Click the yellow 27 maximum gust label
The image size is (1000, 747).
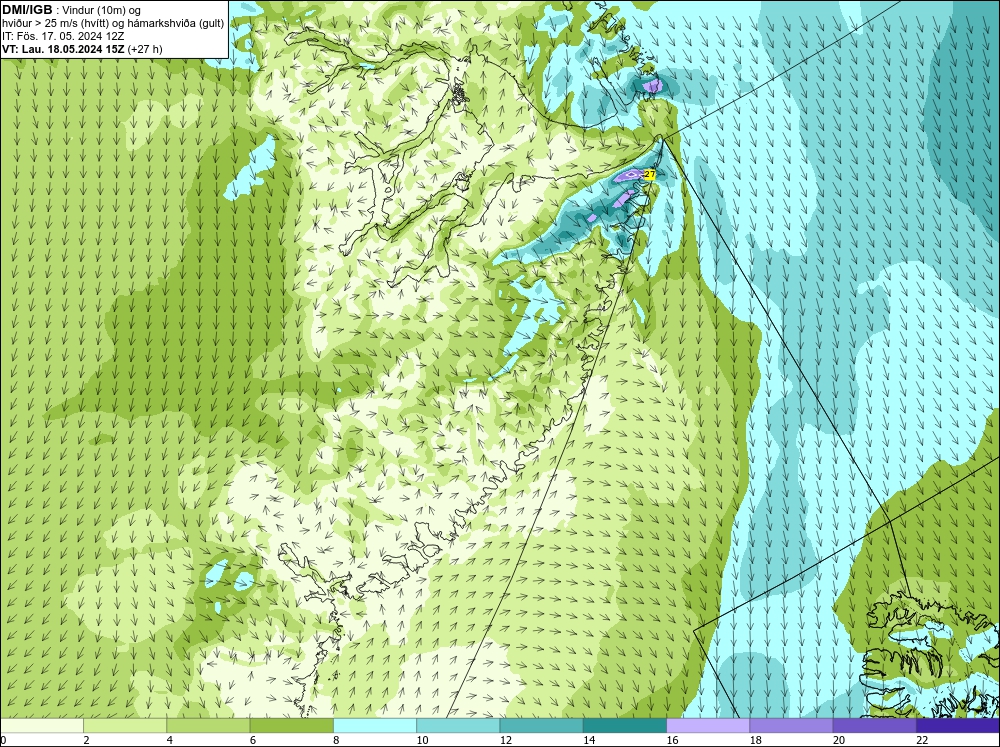click(649, 175)
